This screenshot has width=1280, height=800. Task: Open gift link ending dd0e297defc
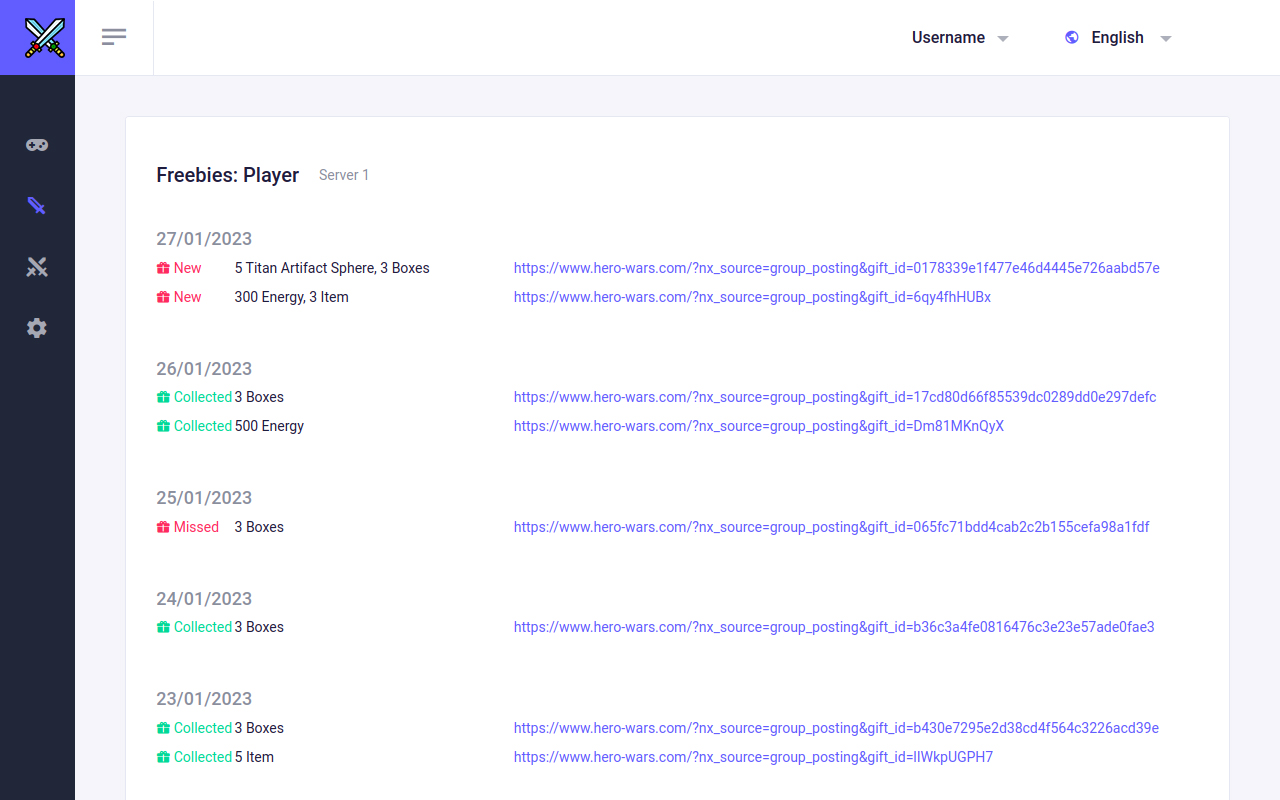tap(835, 397)
